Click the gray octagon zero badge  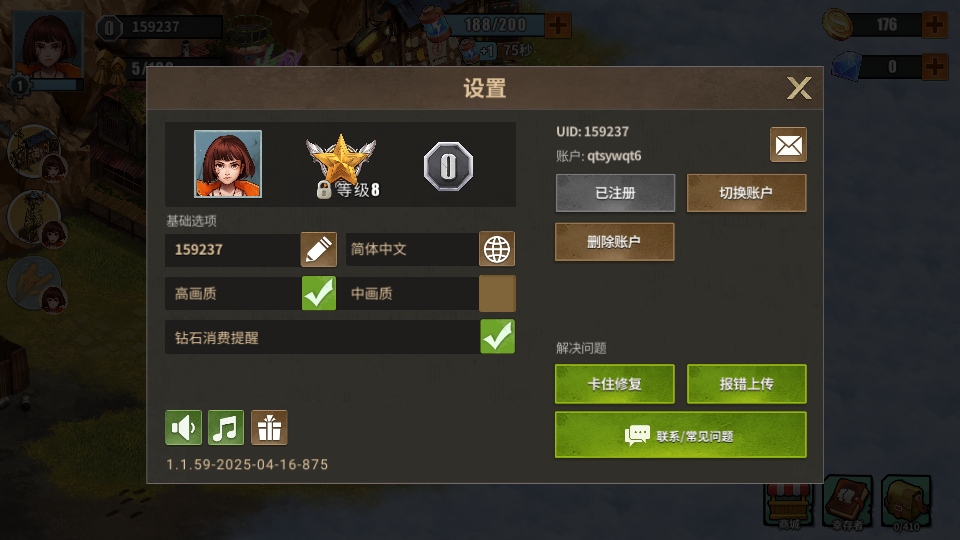(448, 166)
